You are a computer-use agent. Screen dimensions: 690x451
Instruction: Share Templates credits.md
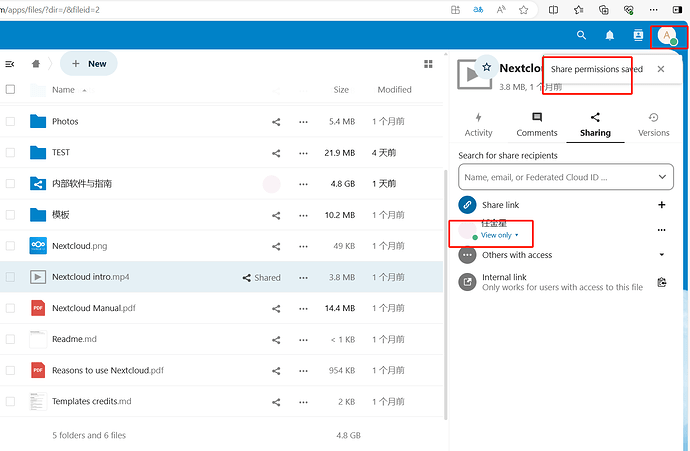pyautogui.click(x=276, y=402)
